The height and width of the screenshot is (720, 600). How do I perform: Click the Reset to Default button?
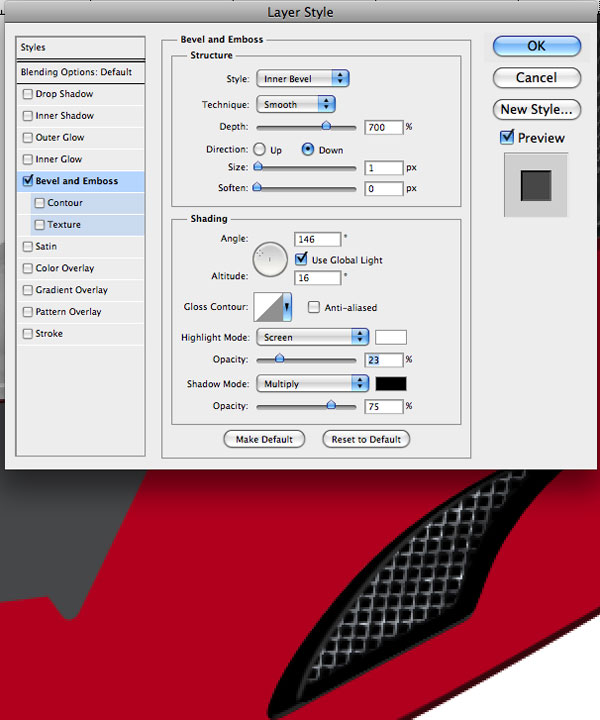coord(366,439)
